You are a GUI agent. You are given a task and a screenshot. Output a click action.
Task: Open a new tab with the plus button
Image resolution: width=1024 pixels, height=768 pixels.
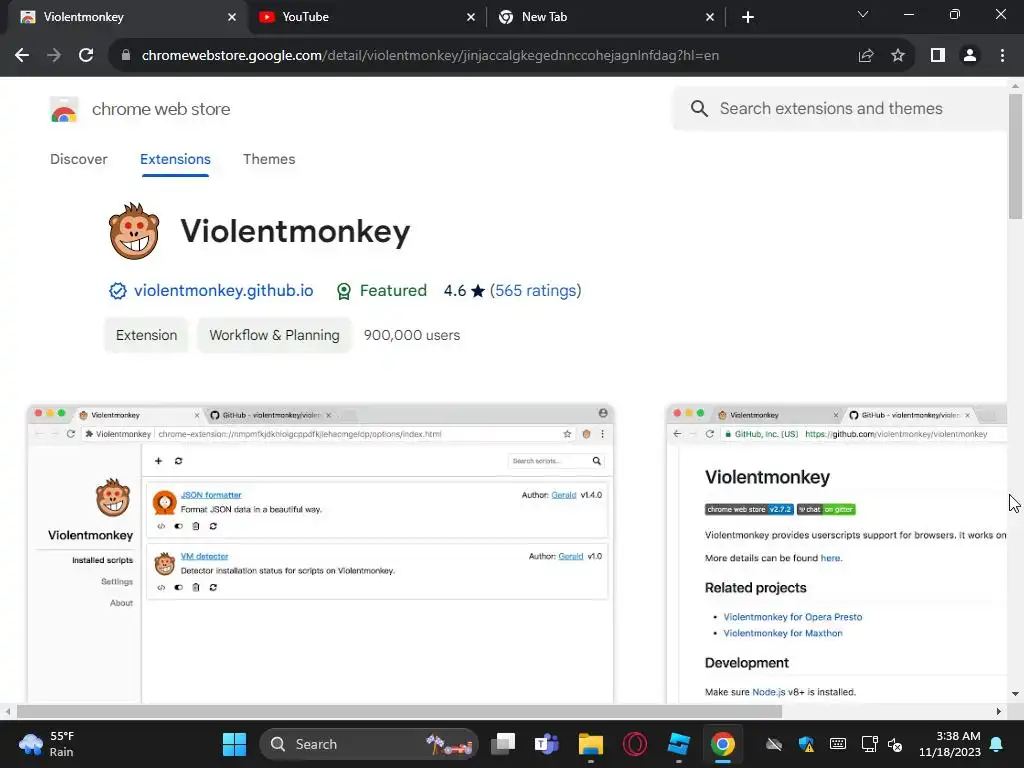[x=748, y=18]
